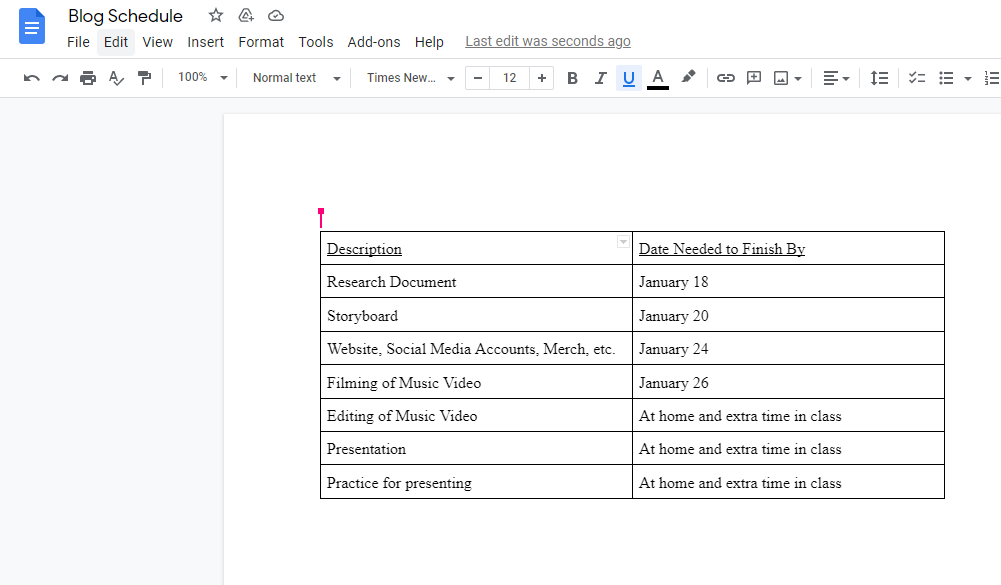Open the 'Last edit was seconds ago' link
The width and height of the screenshot is (1001, 585).
[x=548, y=42]
